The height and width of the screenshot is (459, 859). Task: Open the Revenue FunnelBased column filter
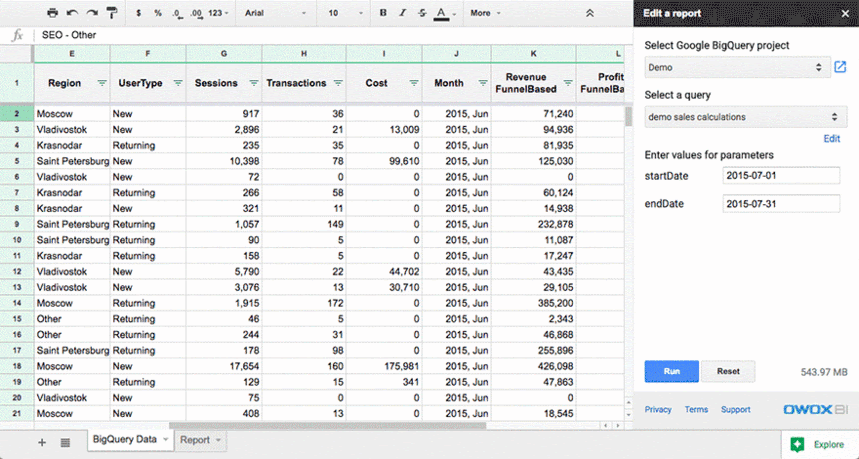(568, 83)
